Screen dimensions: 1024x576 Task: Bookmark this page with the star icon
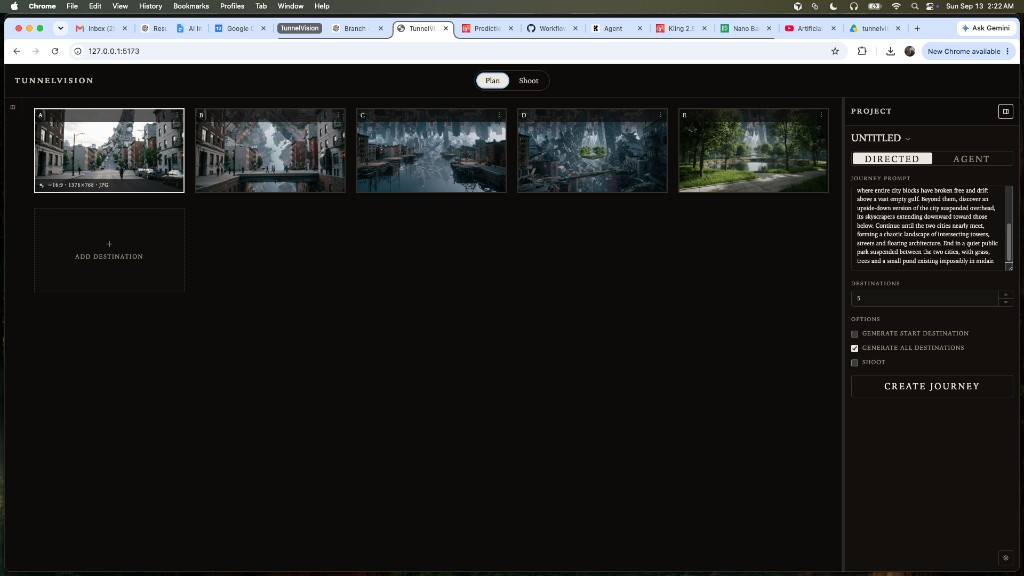[835, 51]
